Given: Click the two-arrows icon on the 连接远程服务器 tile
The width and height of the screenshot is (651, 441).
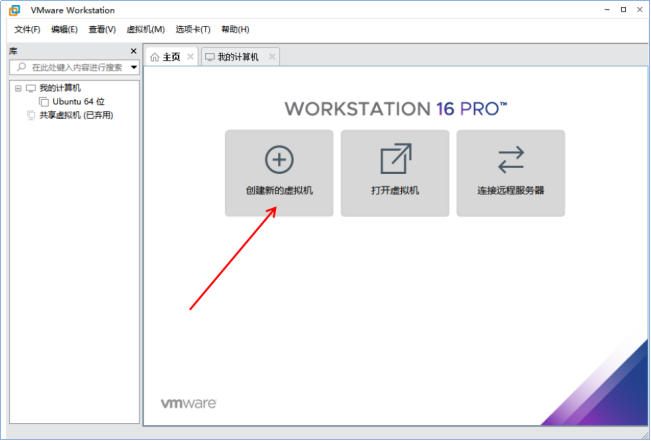Looking at the screenshot, I should 511,159.
